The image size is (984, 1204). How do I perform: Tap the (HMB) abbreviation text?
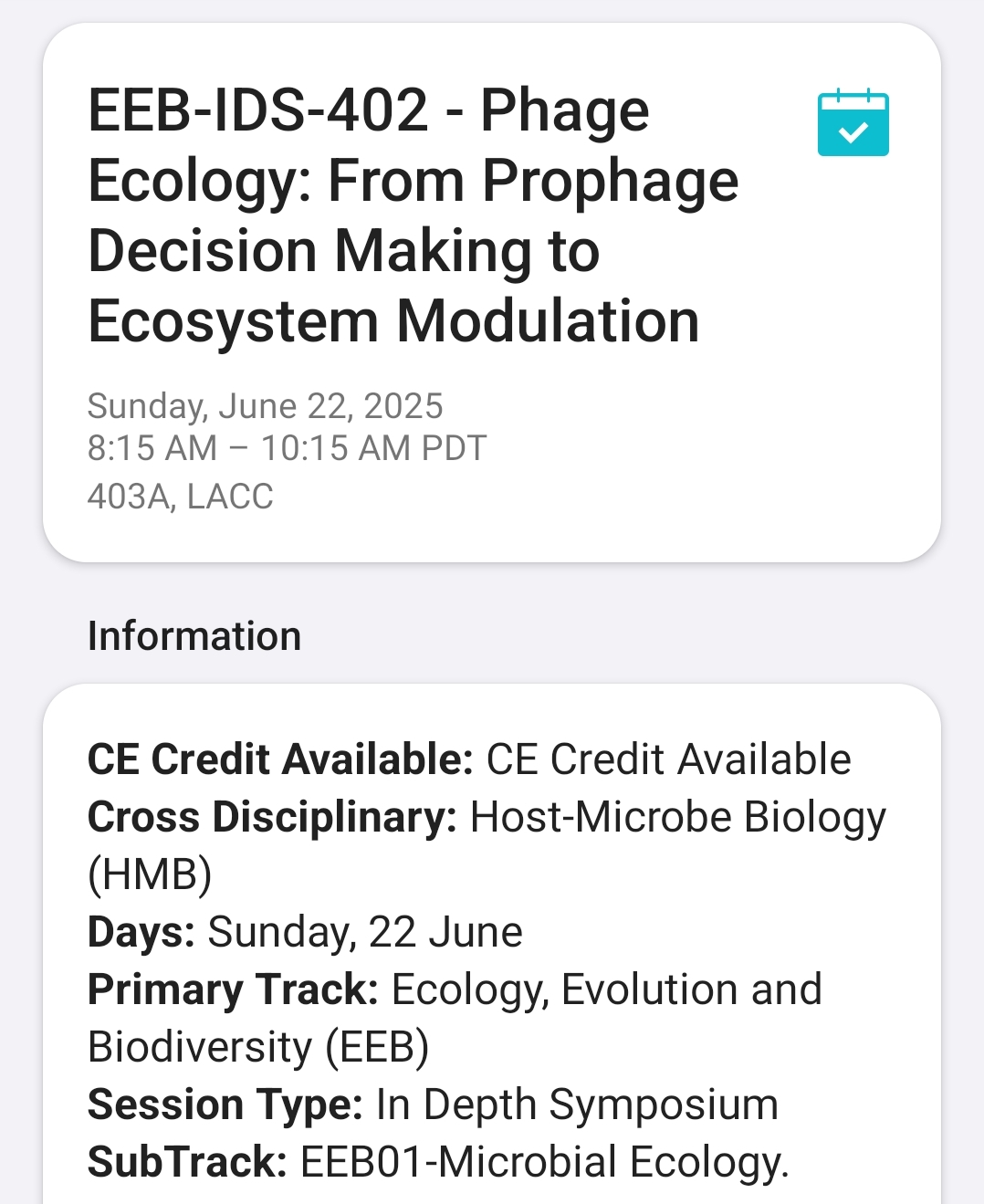(x=150, y=874)
